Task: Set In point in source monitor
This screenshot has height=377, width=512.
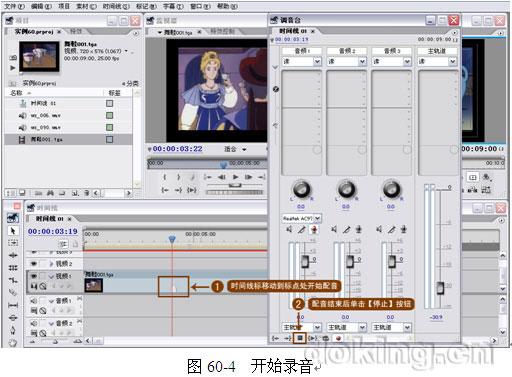Action: (x=165, y=177)
